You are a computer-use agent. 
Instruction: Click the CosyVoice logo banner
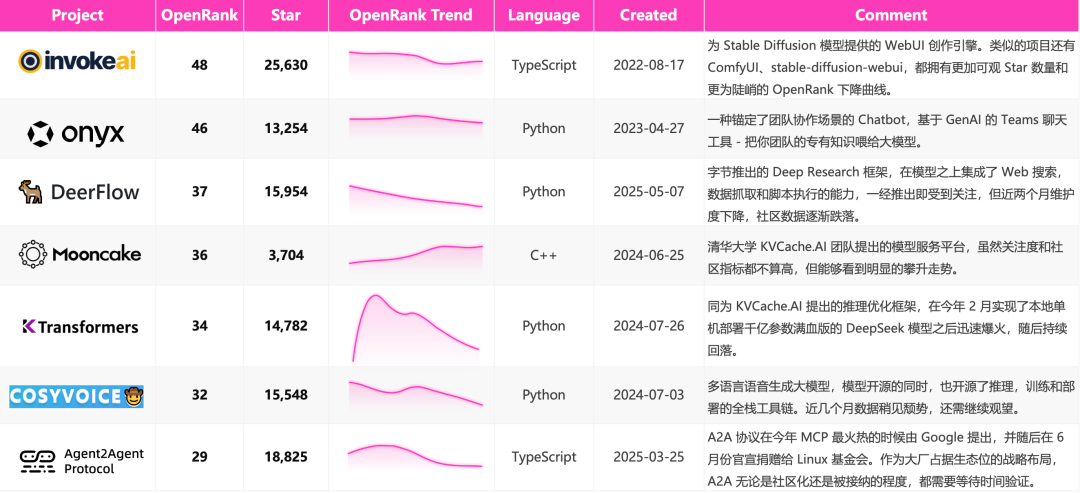coord(76,396)
